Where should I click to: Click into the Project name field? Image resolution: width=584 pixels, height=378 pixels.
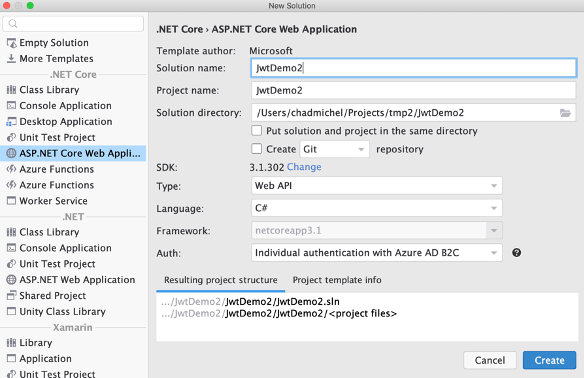click(x=413, y=90)
